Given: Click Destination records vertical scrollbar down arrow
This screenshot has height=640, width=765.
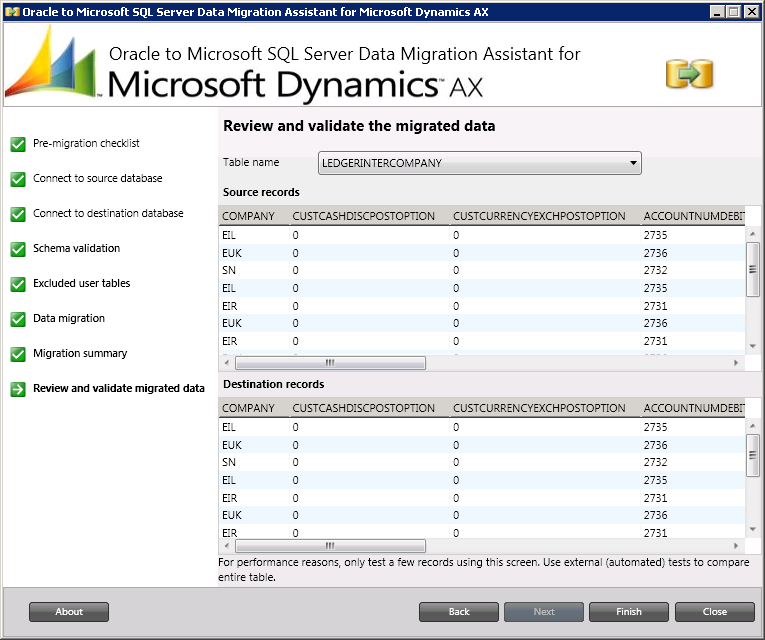Looking at the screenshot, I should click(x=753, y=529).
